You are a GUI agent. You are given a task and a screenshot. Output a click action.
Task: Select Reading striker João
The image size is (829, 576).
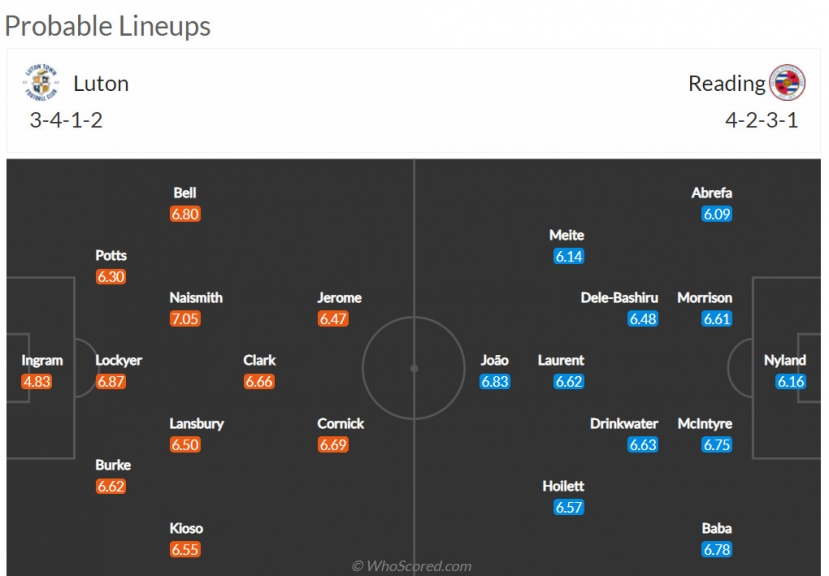pyautogui.click(x=494, y=360)
